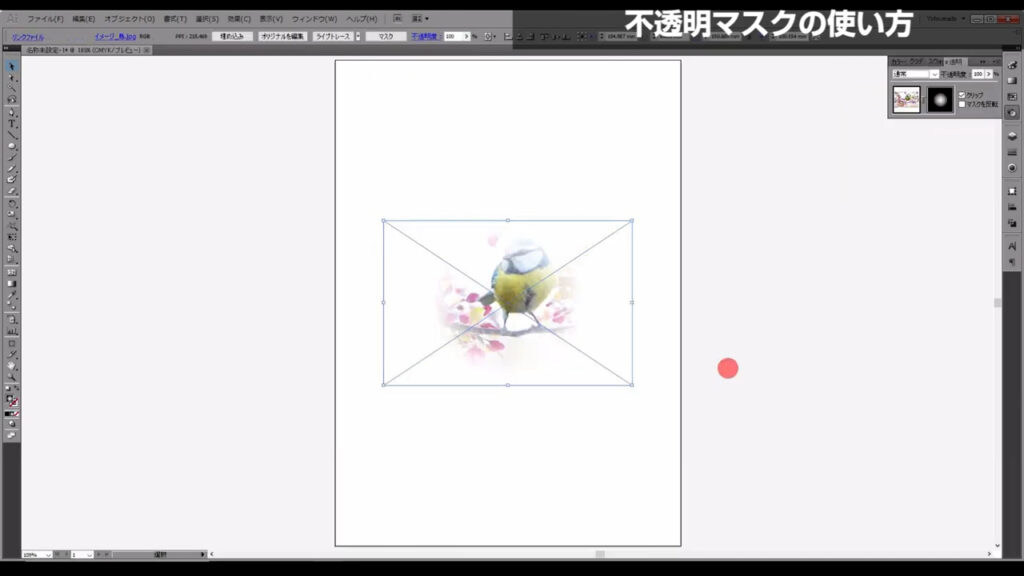Choose the Zoom tool at toolbar bottom
The width and height of the screenshot is (1024, 576).
(9, 375)
